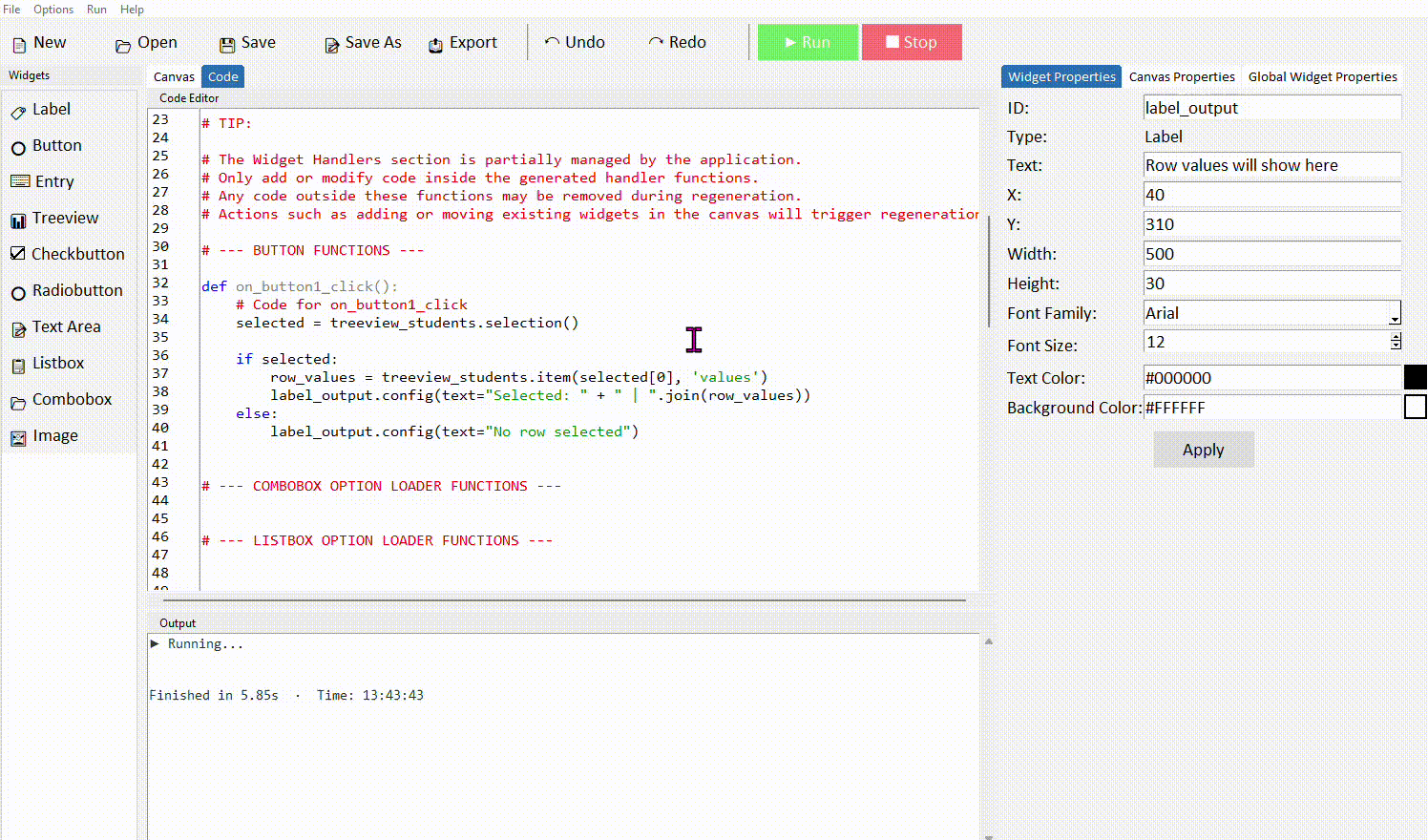Adjust the Font Size spinner arrows

[x=1396, y=342]
